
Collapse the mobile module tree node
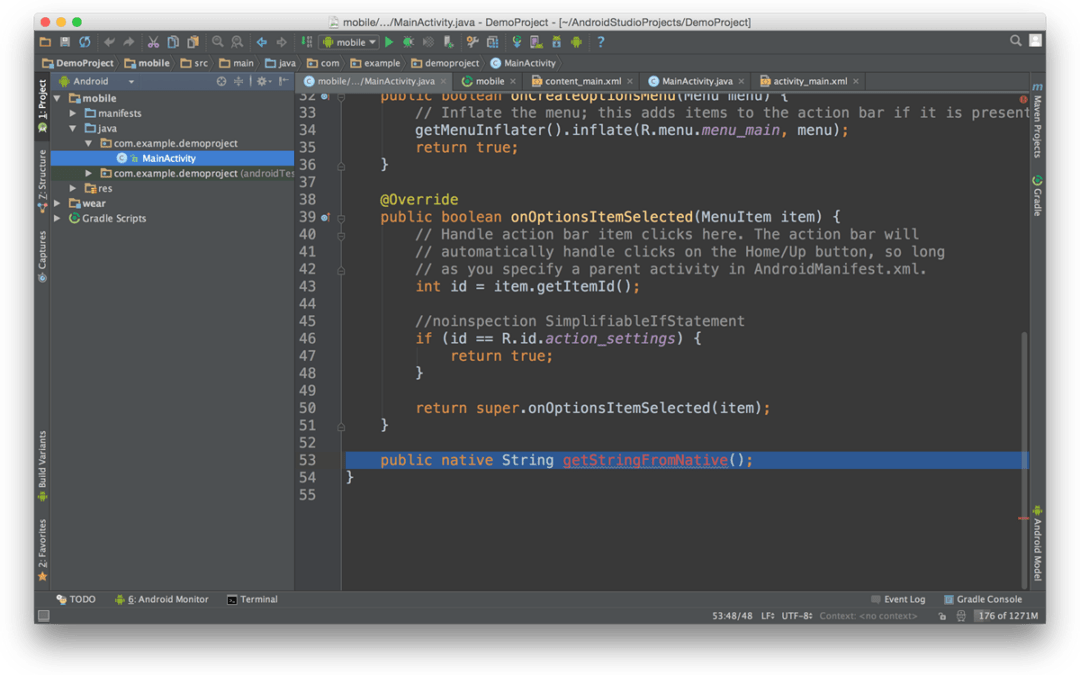pyautogui.click(x=58, y=98)
